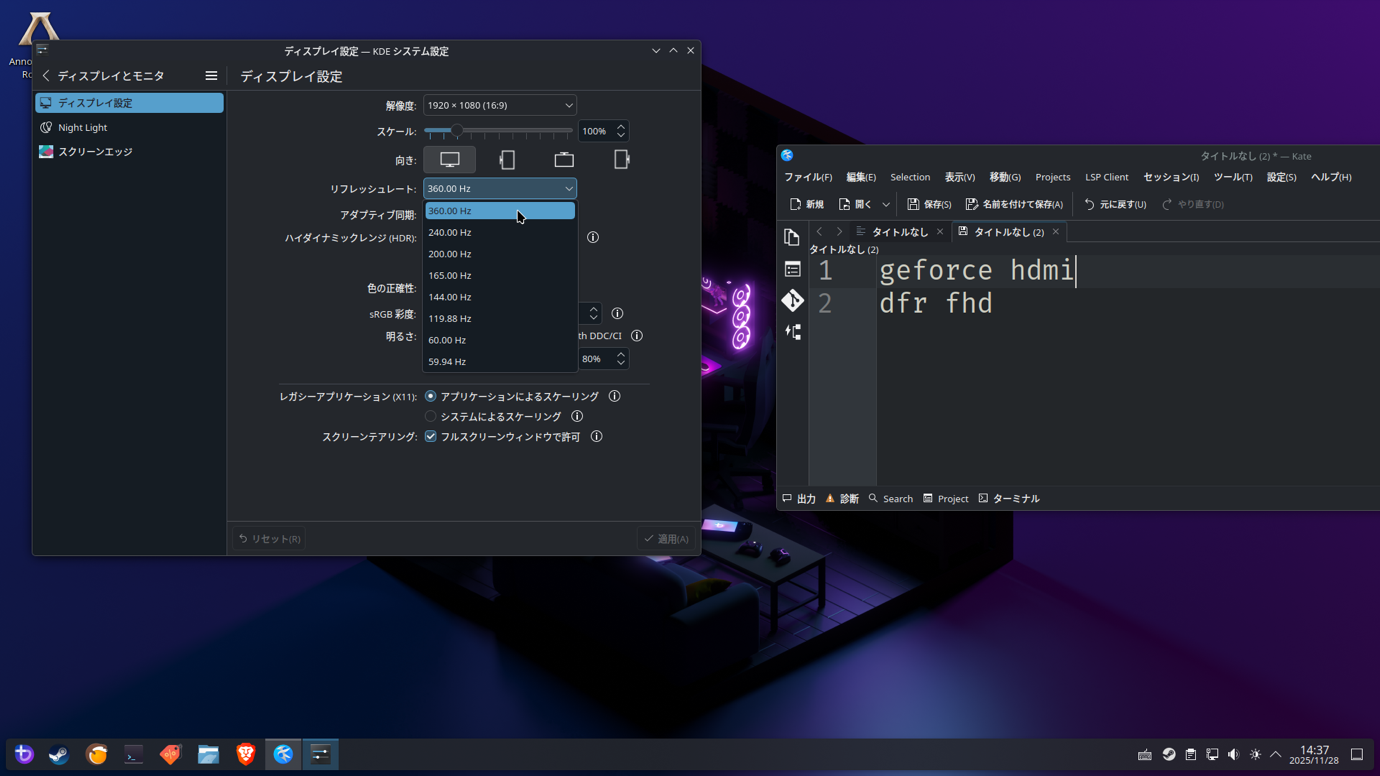Switch to the first タイトルなし tab
Image resolution: width=1380 pixels, height=776 pixels.
[899, 232]
